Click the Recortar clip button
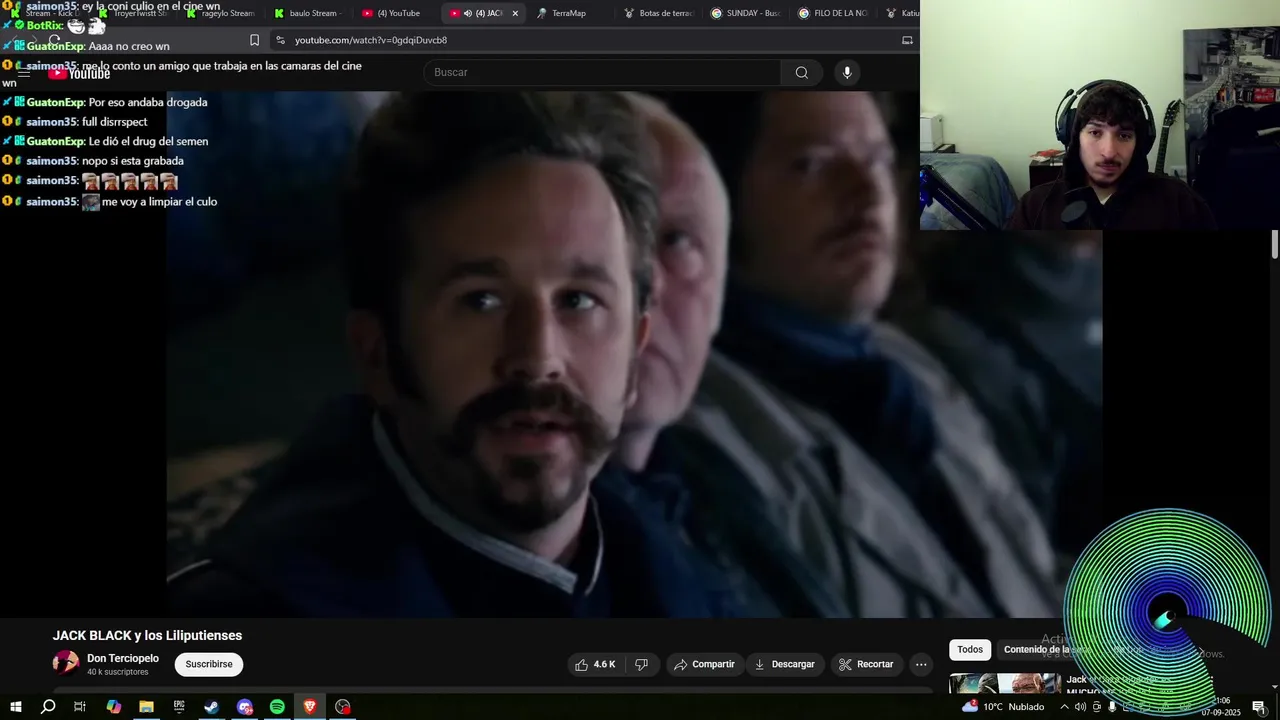 [x=866, y=664]
